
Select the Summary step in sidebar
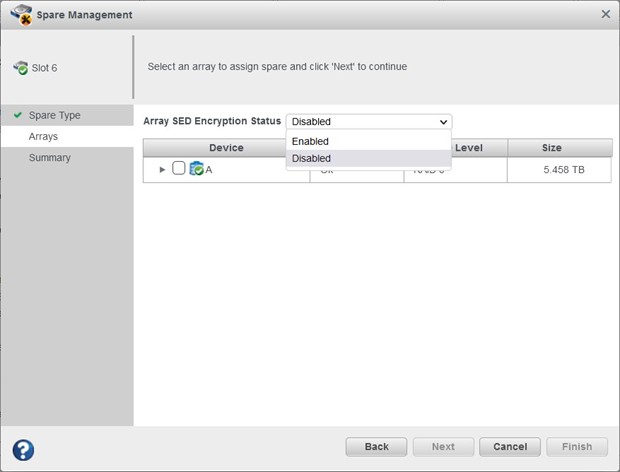point(67,158)
